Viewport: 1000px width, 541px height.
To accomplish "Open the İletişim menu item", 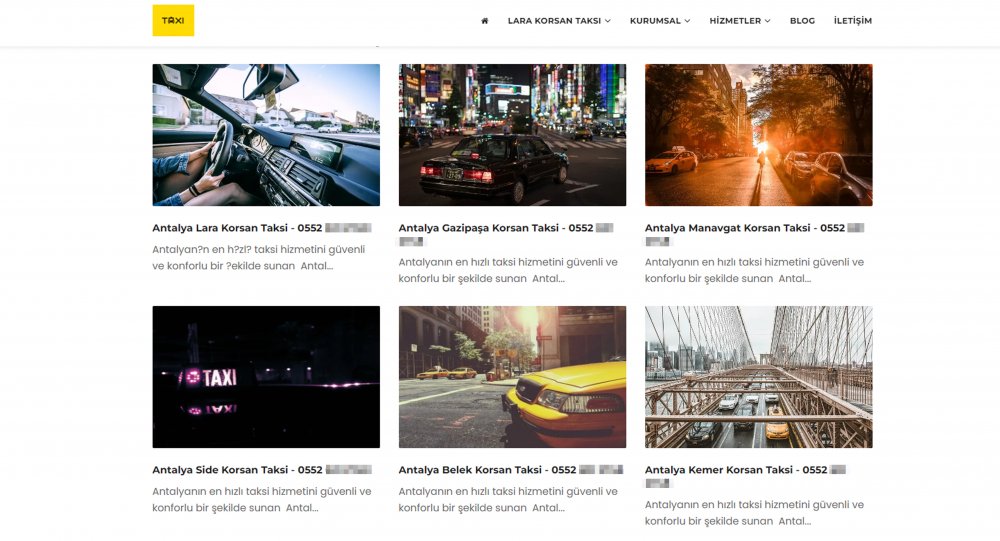I will (x=852, y=21).
